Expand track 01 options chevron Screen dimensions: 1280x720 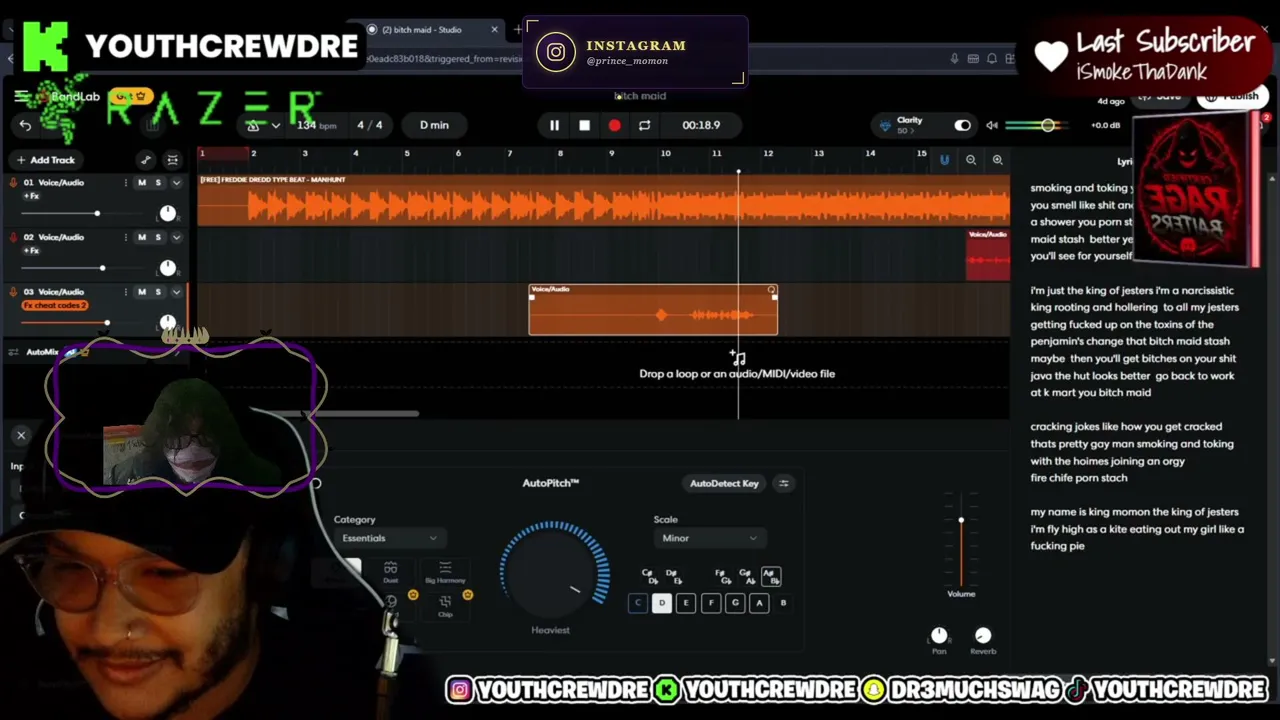click(x=176, y=183)
